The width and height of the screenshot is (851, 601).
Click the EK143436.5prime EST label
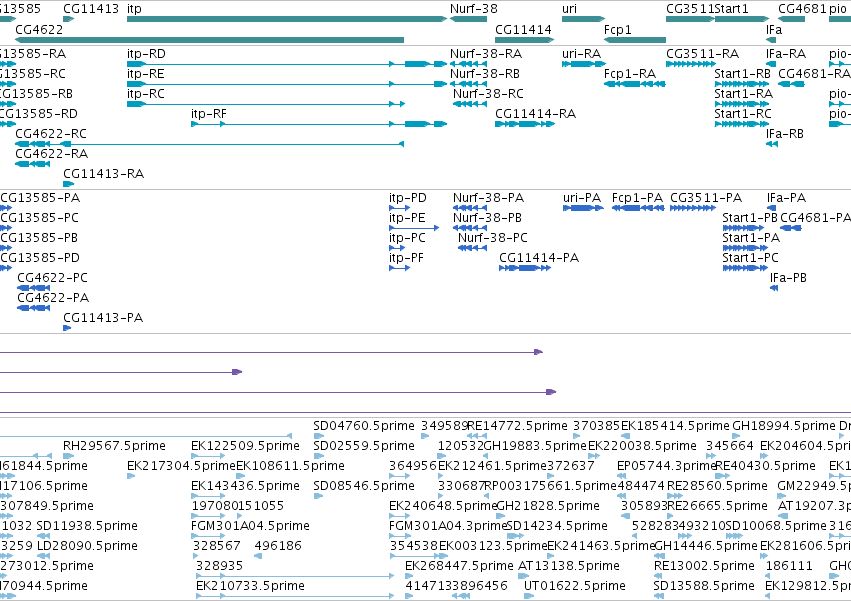pos(245,486)
